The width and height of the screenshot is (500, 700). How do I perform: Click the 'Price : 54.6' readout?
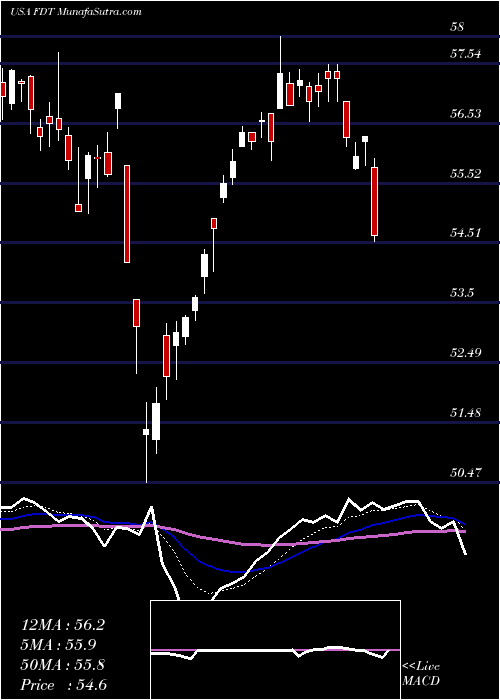63,685
